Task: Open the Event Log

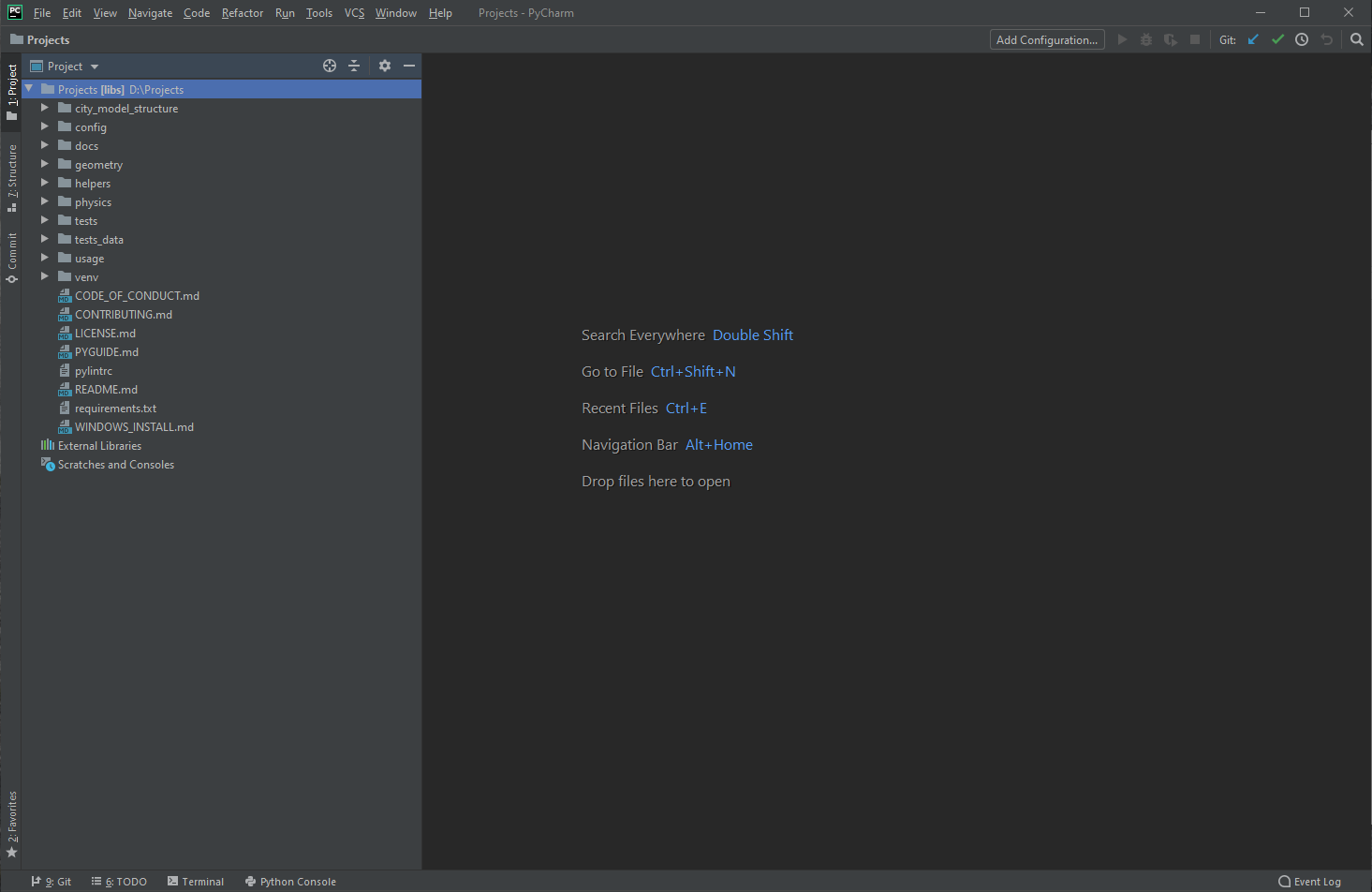Action: pos(1310,882)
